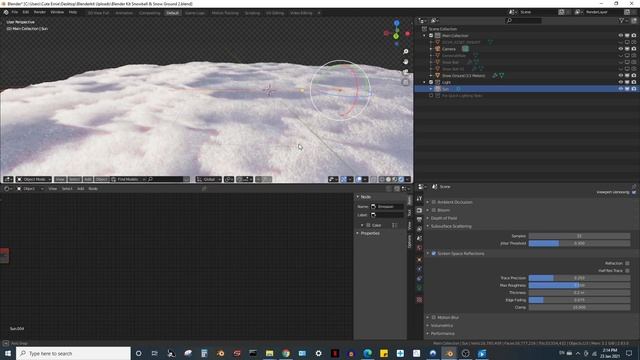Open the node editor Object dropdown
Screen dimensions: 640x360
pyautogui.click(x=30, y=189)
